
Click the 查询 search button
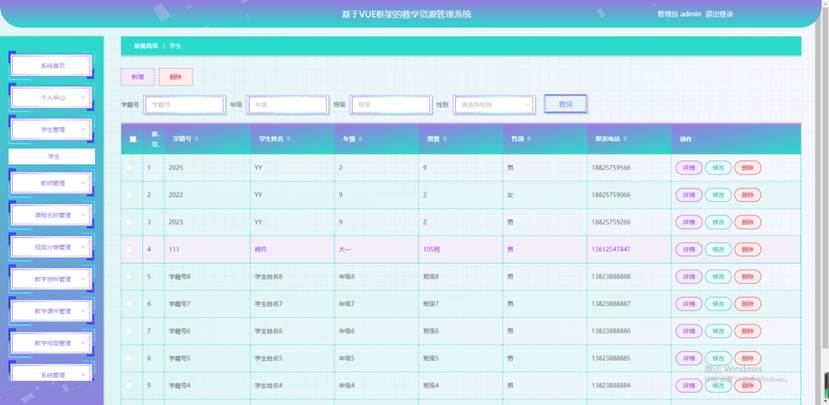[x=566, y=104]
